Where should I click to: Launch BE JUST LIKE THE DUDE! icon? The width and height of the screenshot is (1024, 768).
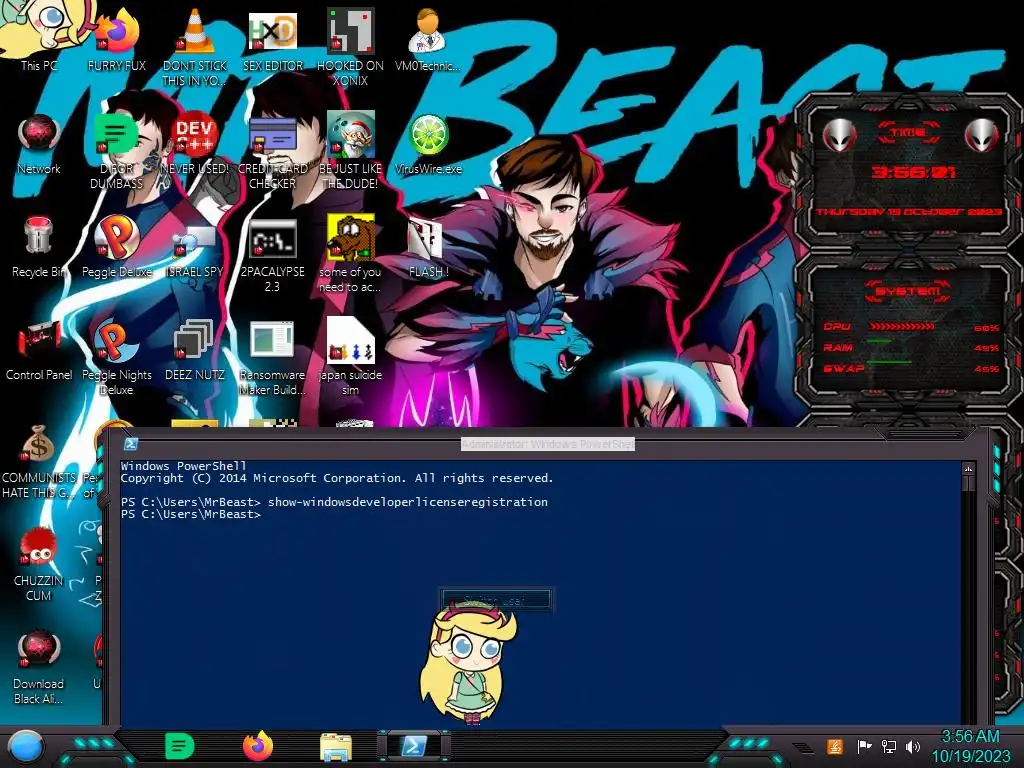350,150
